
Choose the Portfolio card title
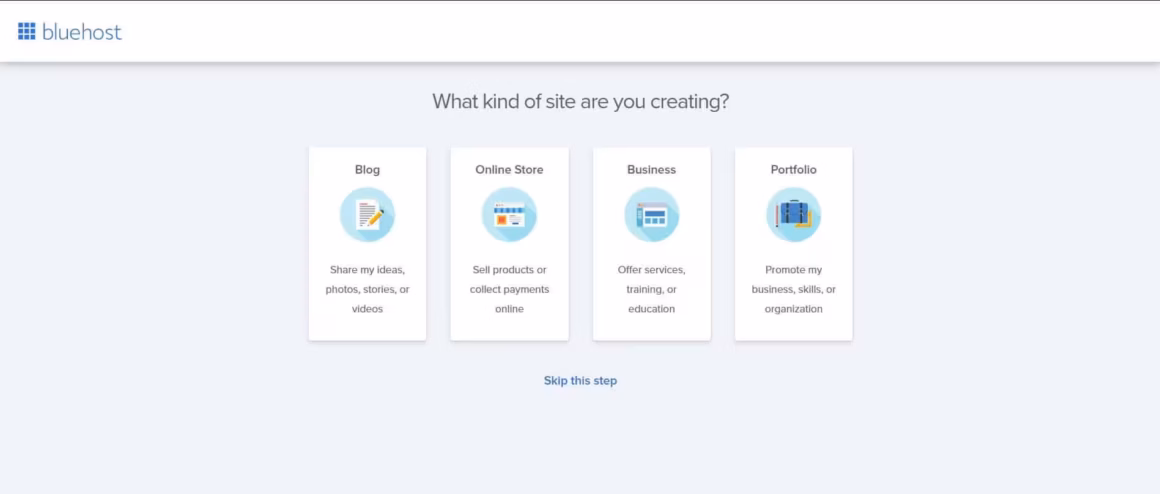coord(794,169)
